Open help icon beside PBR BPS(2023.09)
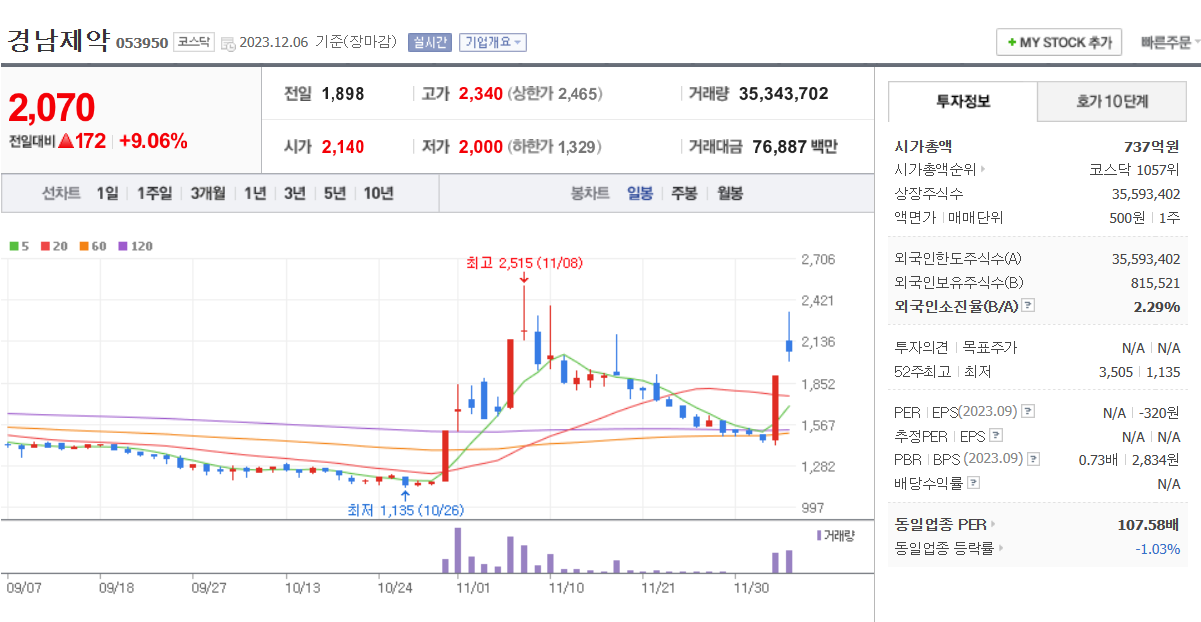1201x622 pixels. click(x=1034, y=459)
